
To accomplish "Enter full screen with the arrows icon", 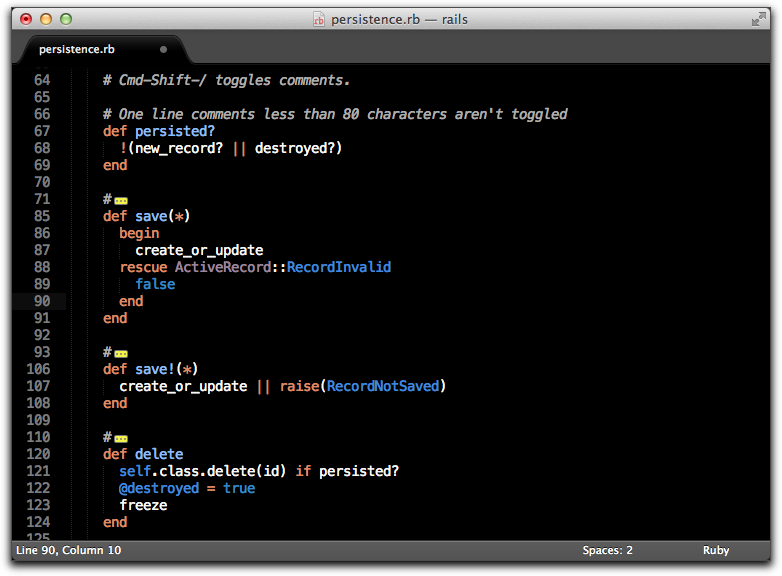I will pos(759,19).
